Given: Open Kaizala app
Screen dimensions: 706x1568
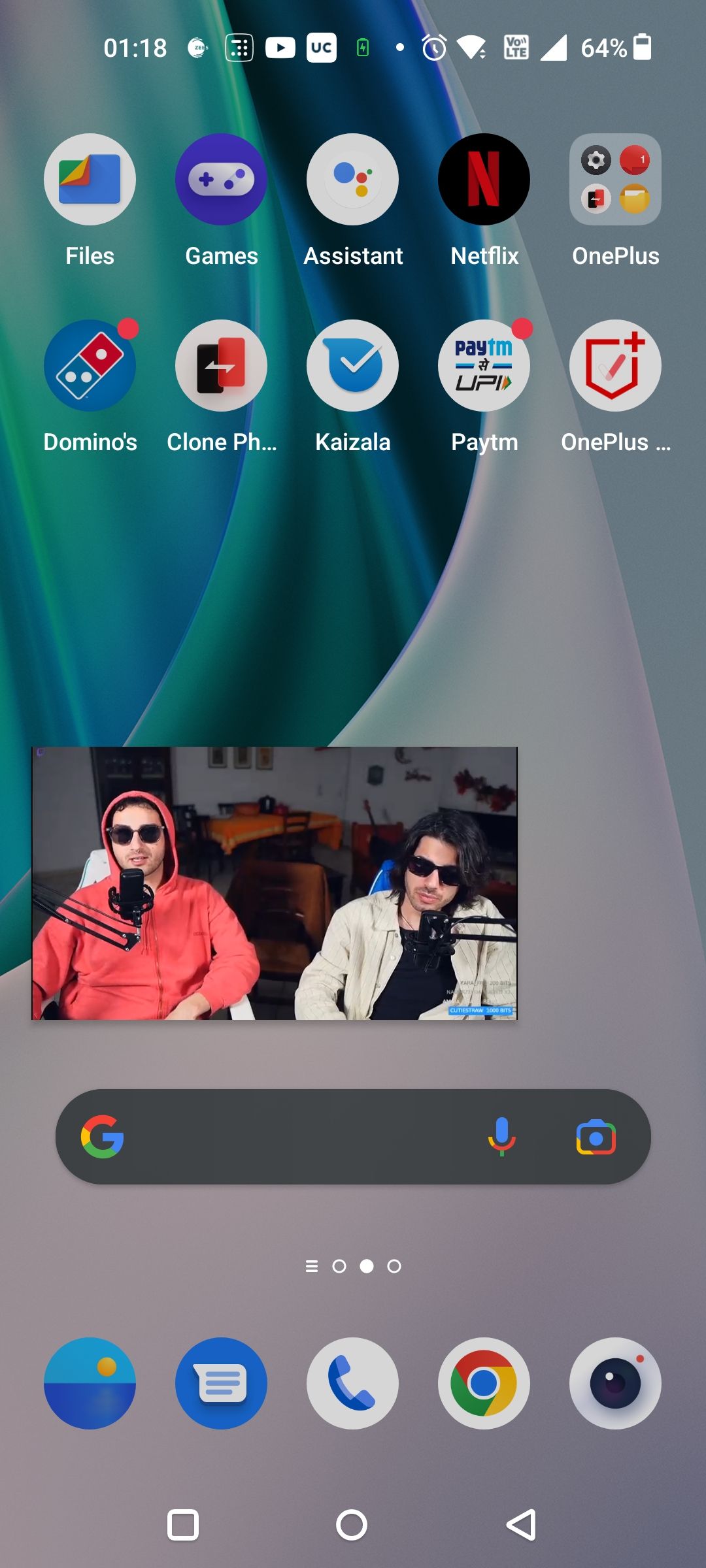Looking at the screenshot, I should (352, 365).
